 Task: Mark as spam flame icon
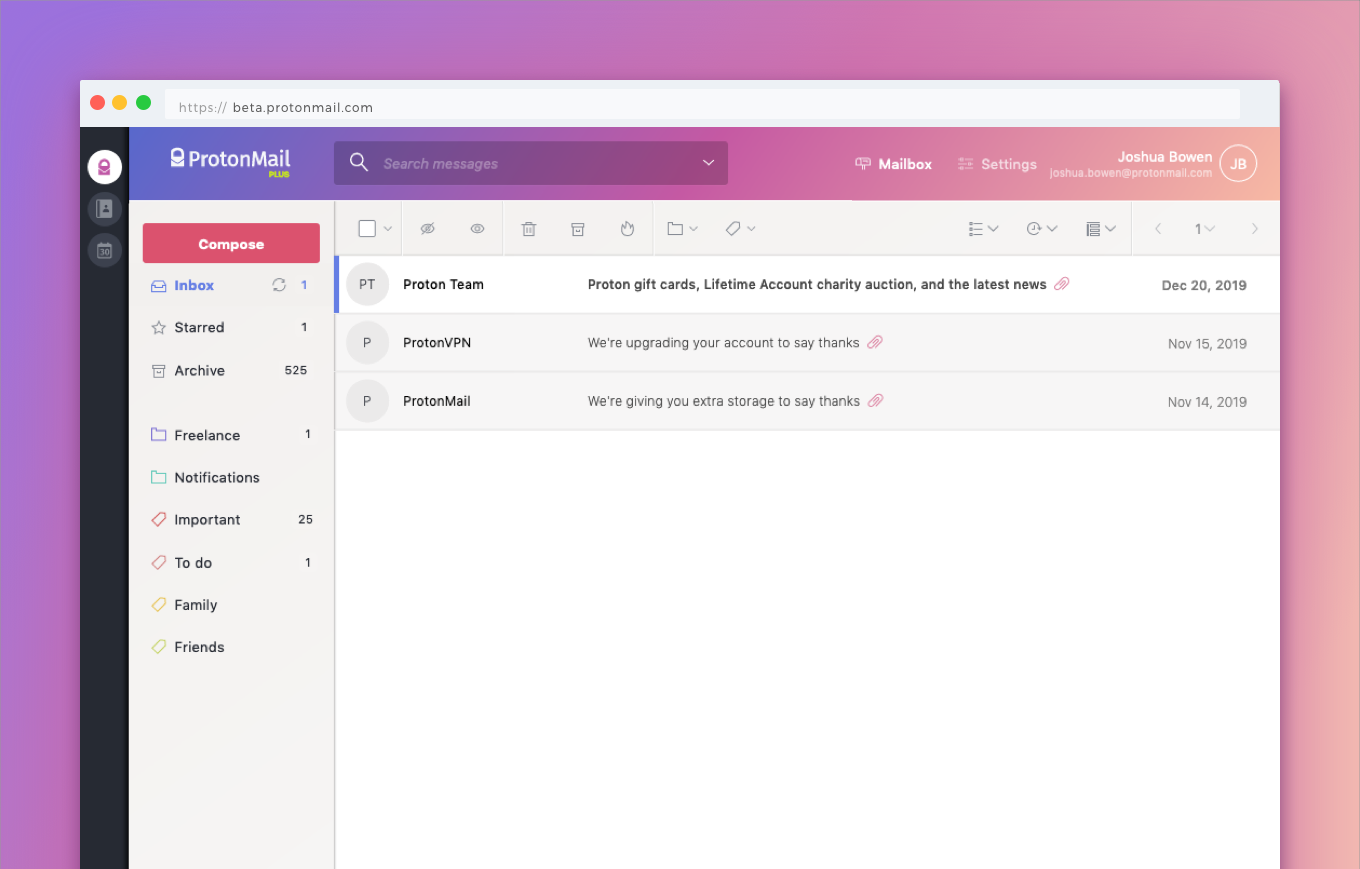pyautogui.click(x=627, y=229)
